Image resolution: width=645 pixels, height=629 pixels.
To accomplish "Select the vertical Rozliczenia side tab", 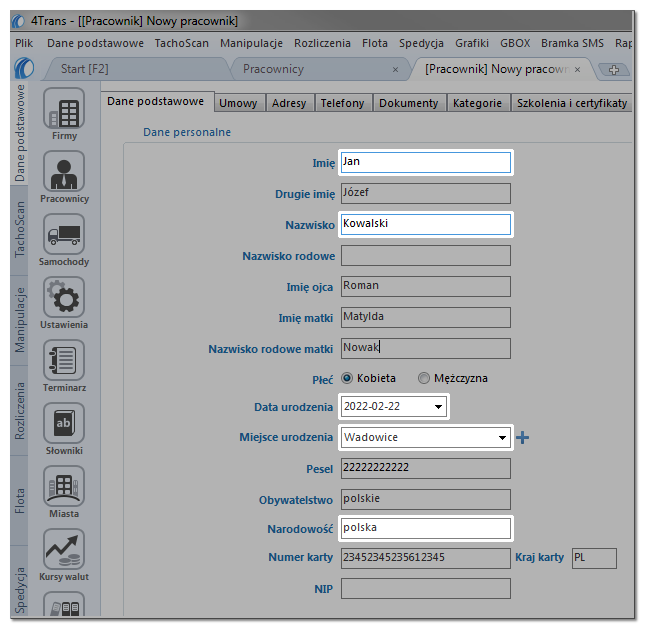I will pos(19,411).
